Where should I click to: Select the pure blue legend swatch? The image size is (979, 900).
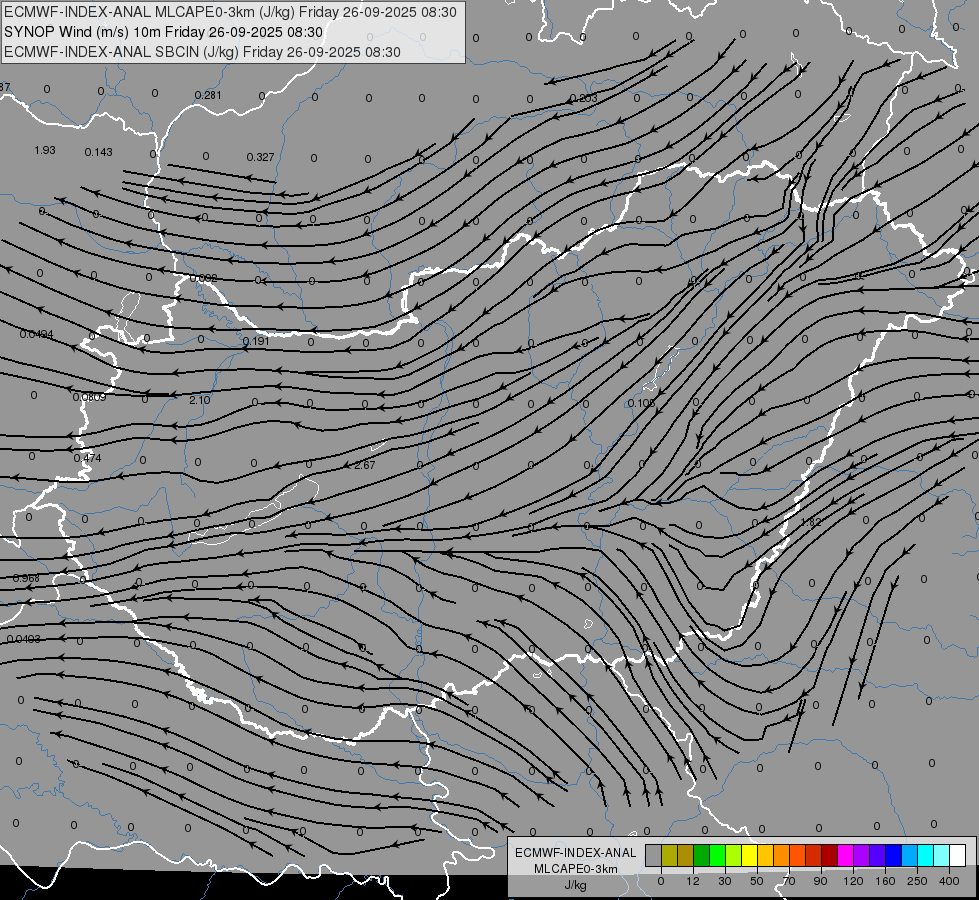[893, 855]
